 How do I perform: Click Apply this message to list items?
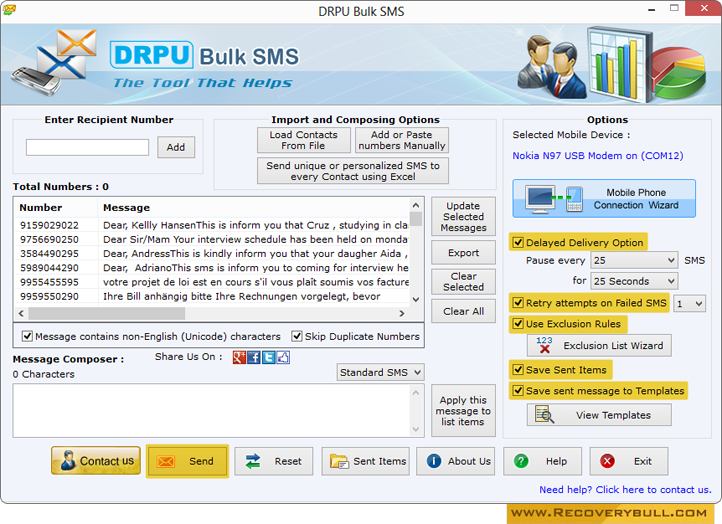click(x=463, y=411)
